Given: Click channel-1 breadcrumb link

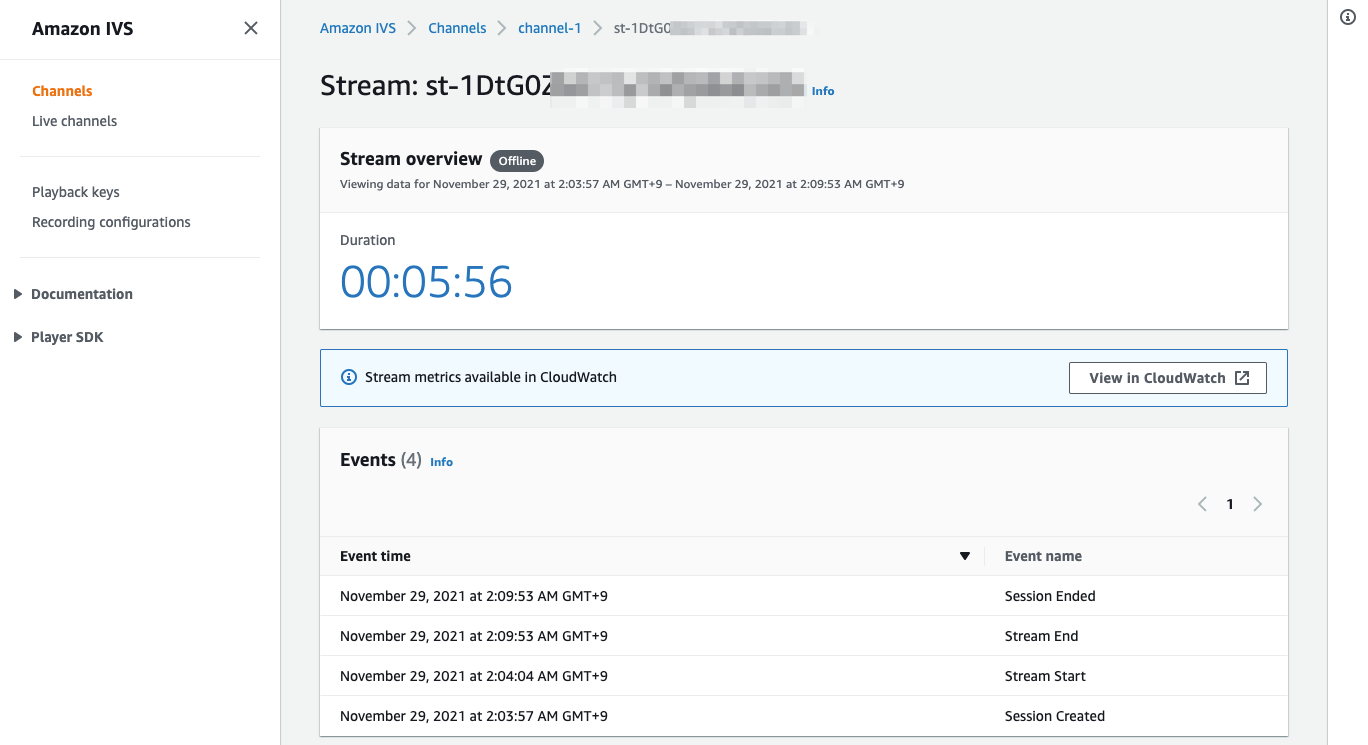Looking at the screenshot, I should [x=549, y=28].
